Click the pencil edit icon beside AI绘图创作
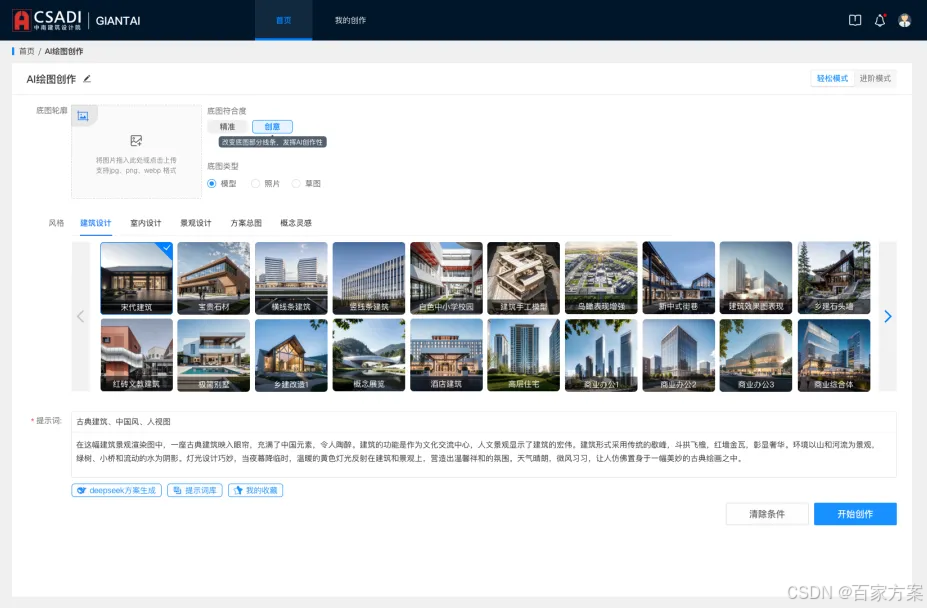This screenshot has width=927, height=608. coord(87,79)
